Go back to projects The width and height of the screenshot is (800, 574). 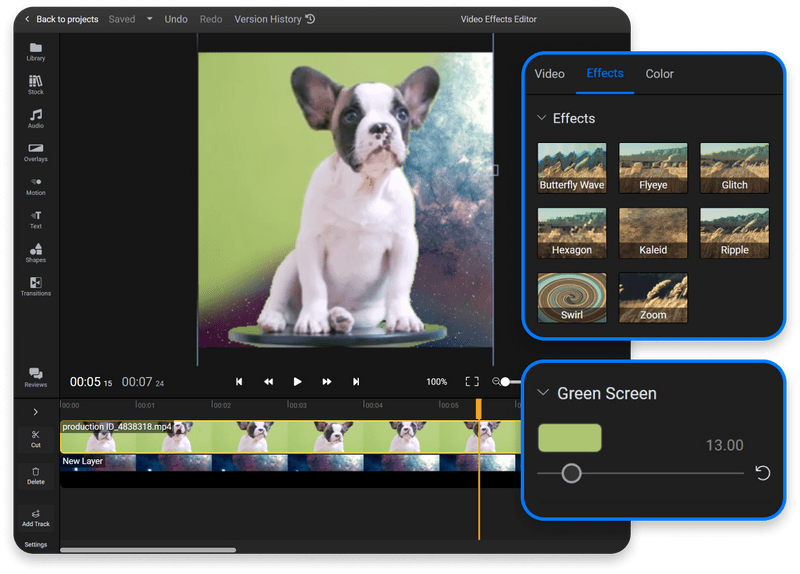tap(62, 19)
